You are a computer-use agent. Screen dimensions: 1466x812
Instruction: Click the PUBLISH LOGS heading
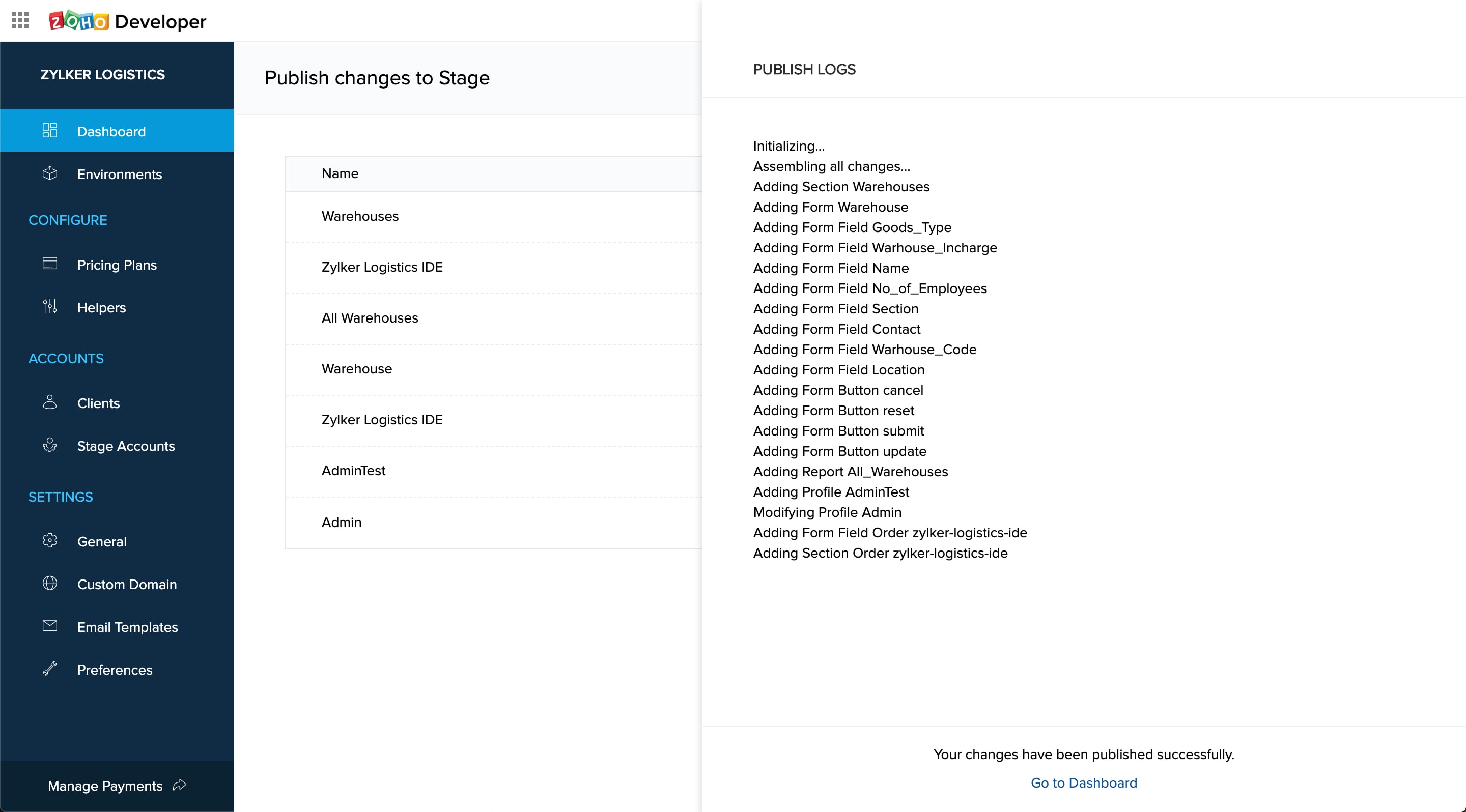point(804,69)
